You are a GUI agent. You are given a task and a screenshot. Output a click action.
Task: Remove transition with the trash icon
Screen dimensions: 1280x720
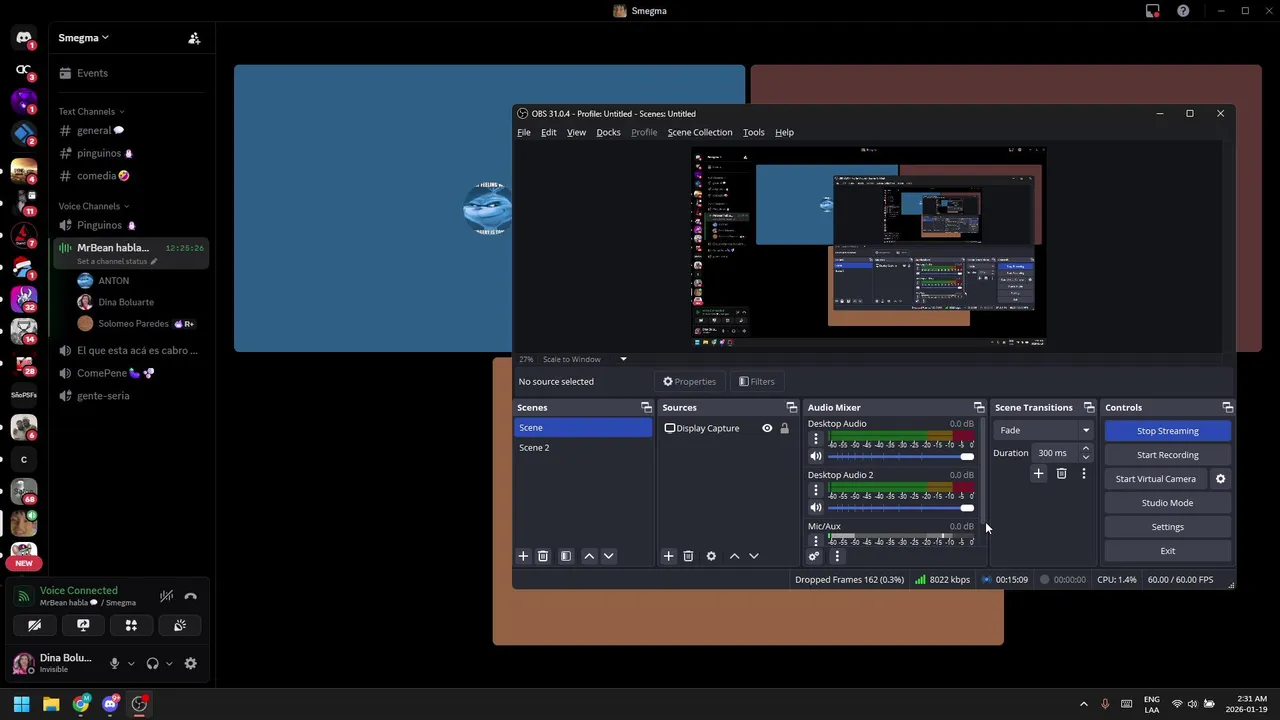(1061, 473)
